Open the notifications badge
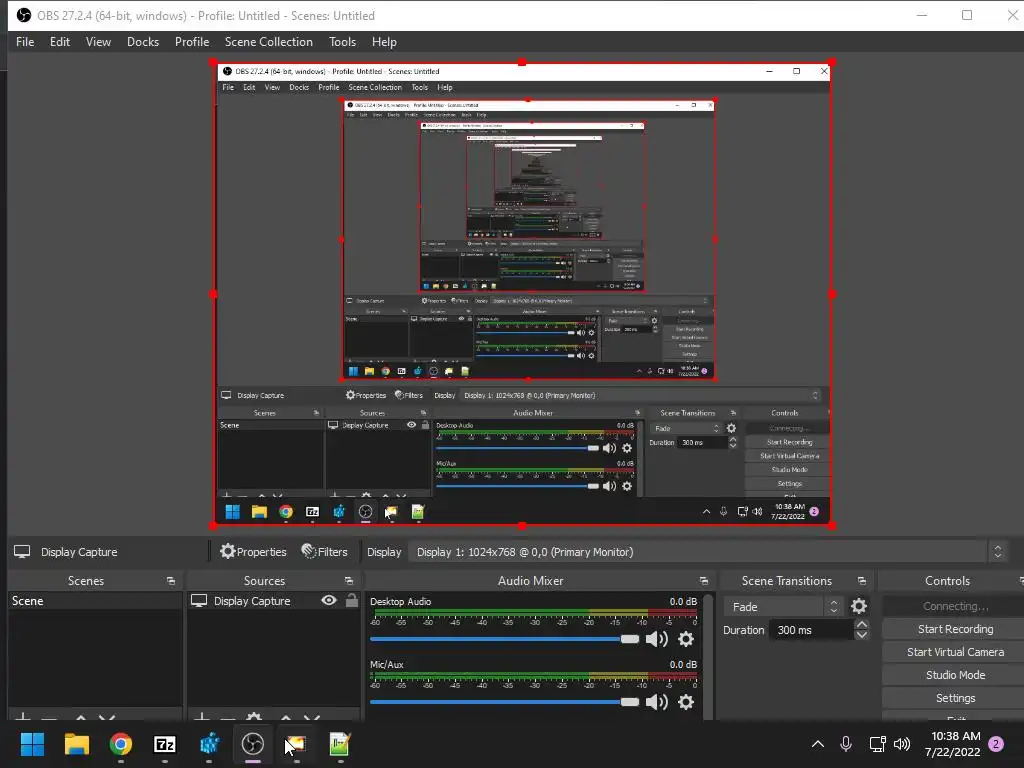The width and height of the screenshot is (1024, 768). click(x=996, y=744)
